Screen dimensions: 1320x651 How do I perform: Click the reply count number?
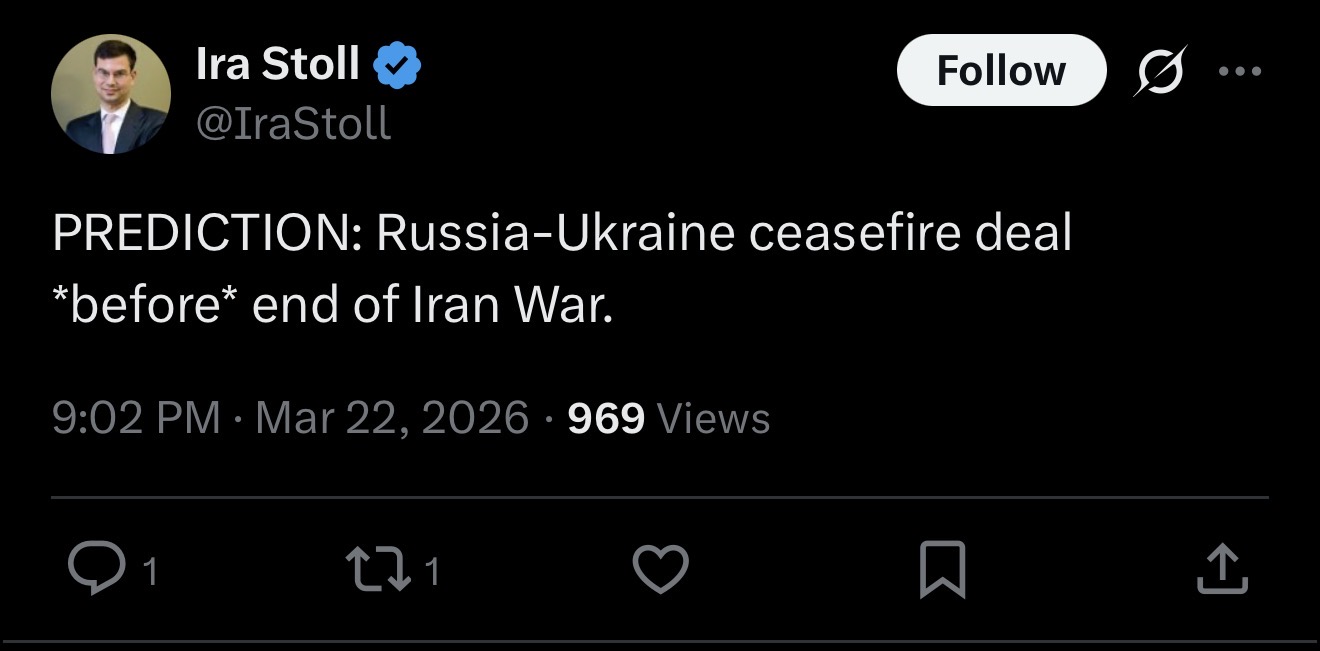[150, 572]
